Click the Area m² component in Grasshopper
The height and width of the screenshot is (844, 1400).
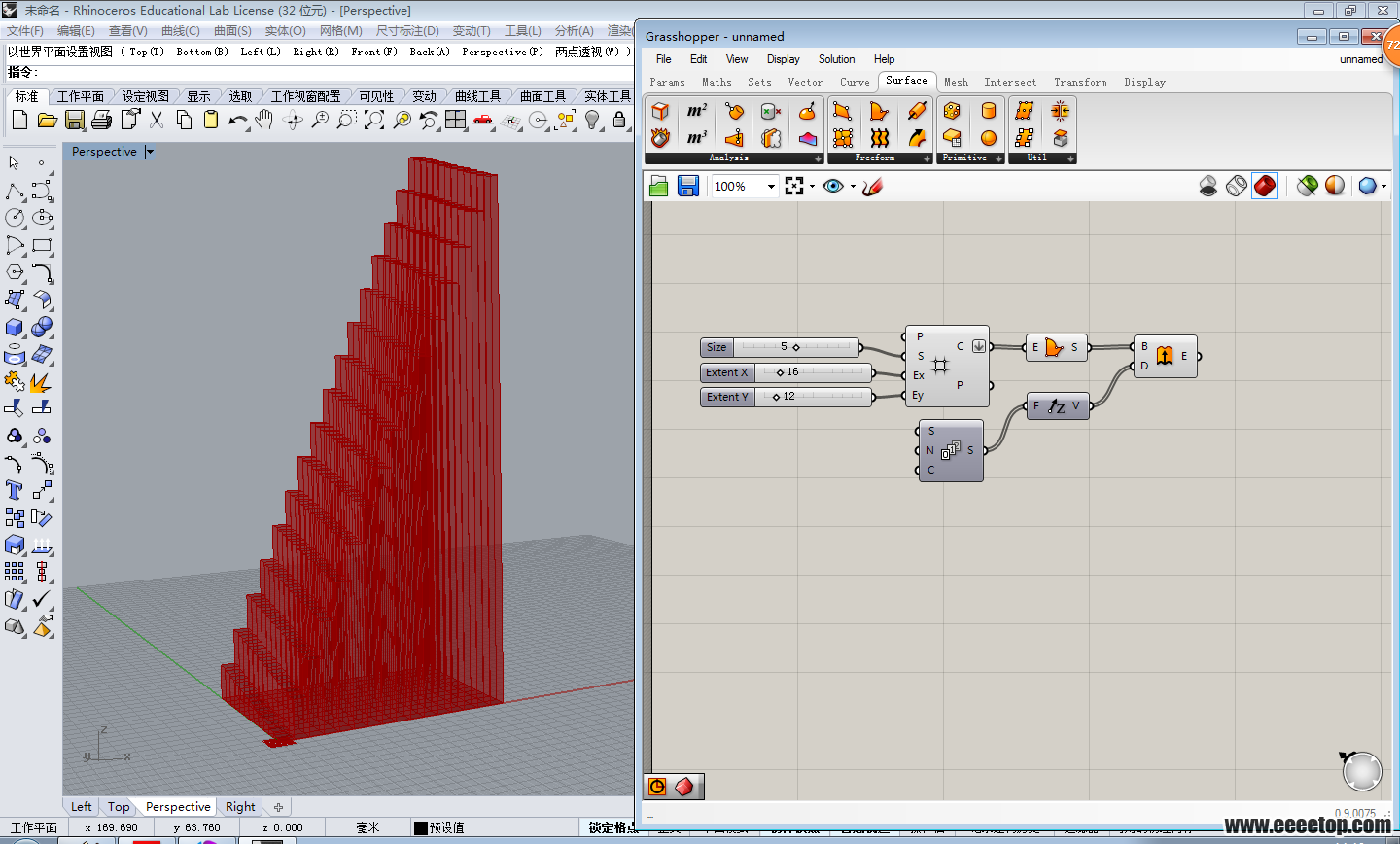(x=697, y=111)
